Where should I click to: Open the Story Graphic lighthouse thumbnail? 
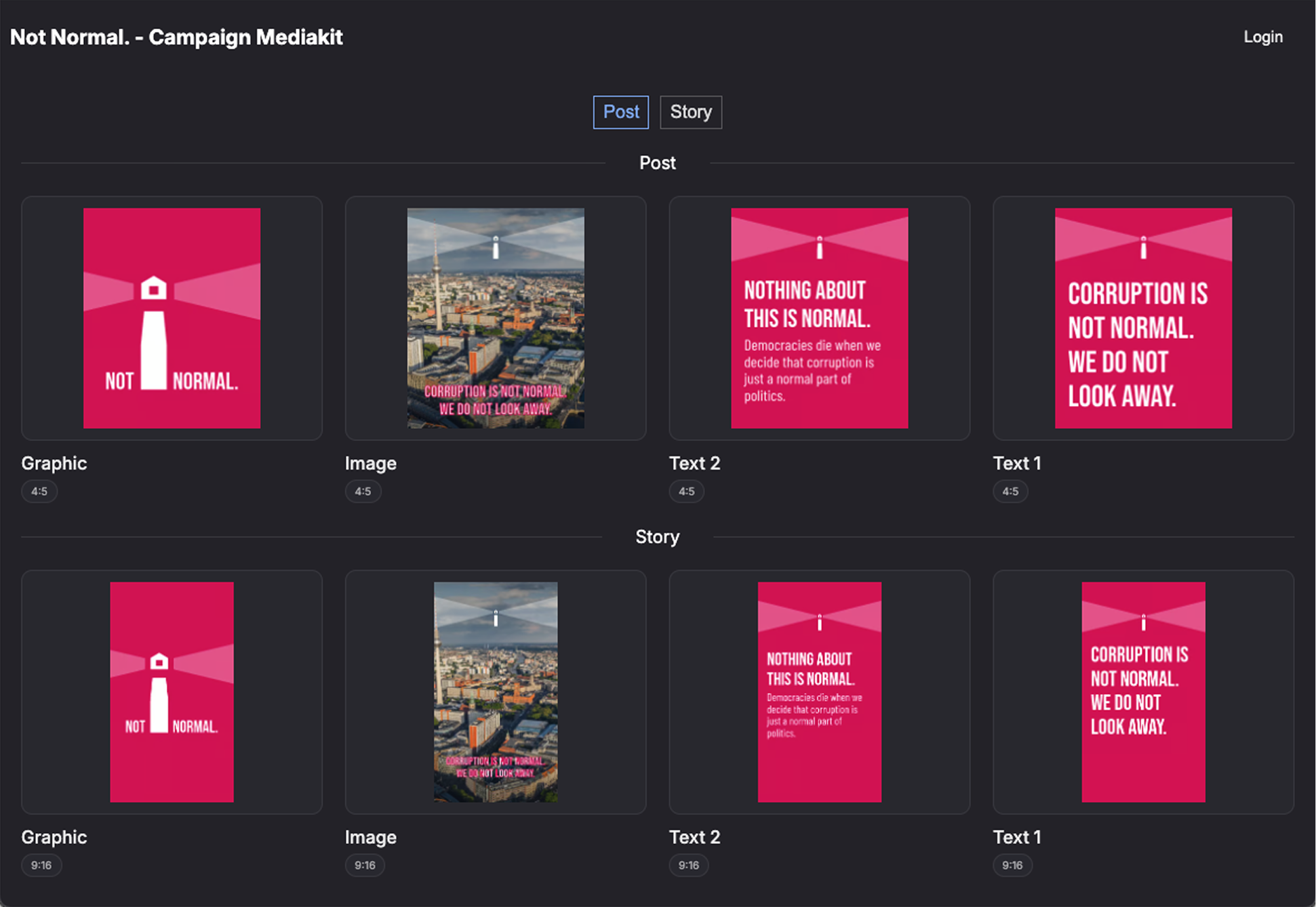(172, 691)
